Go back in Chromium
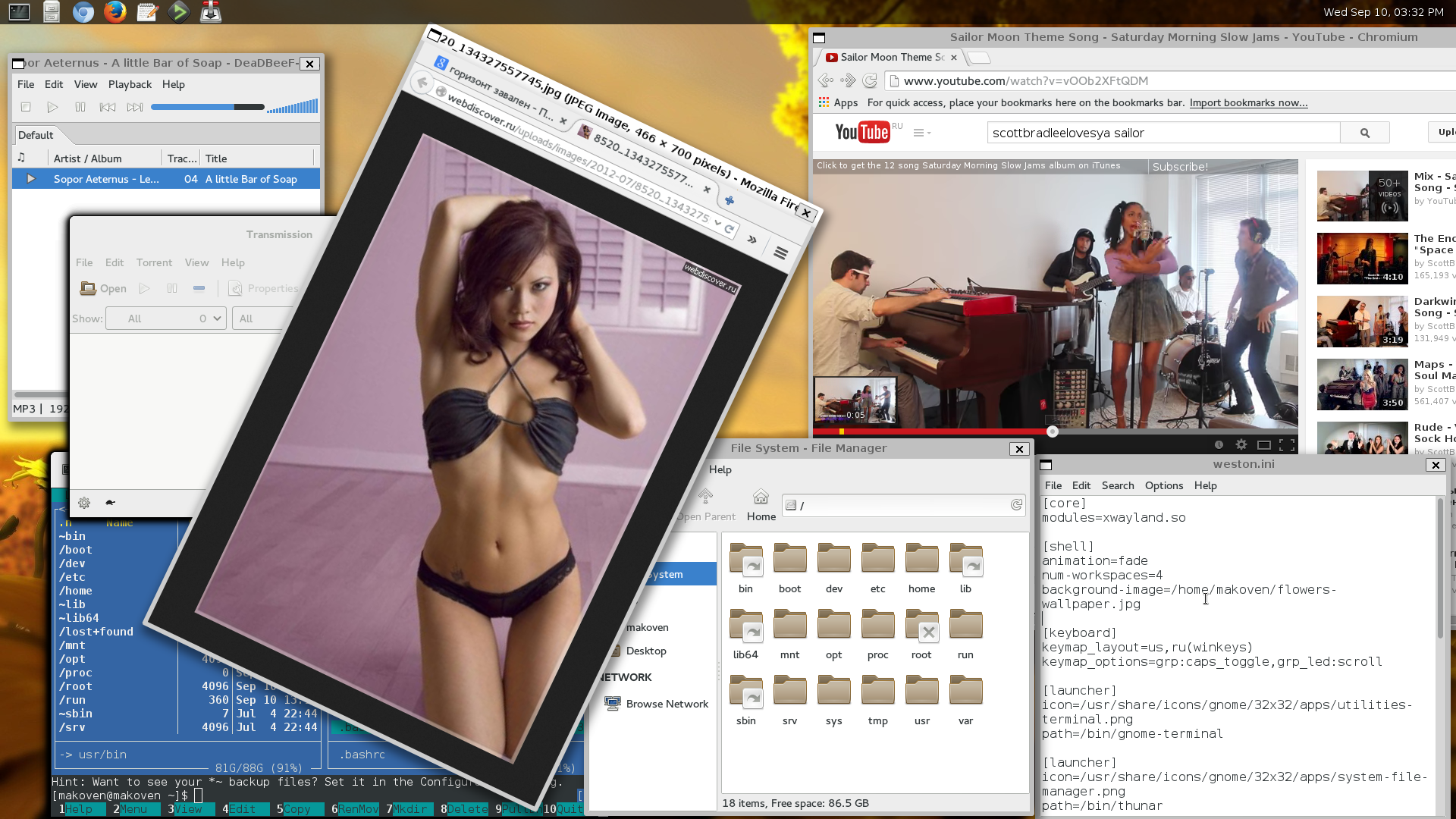 point(825,80)
